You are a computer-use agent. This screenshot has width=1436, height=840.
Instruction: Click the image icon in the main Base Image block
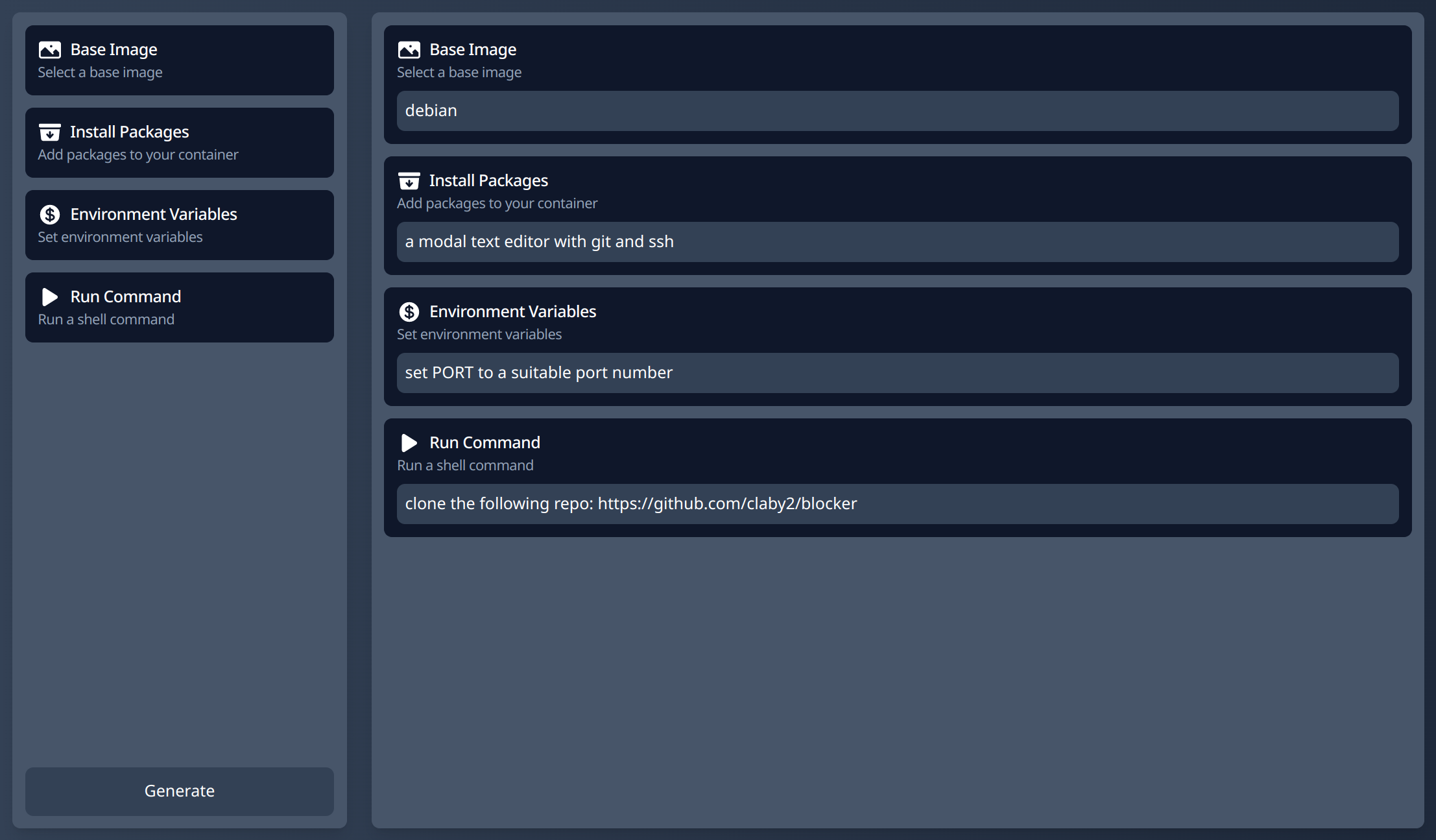pos(409,50)
